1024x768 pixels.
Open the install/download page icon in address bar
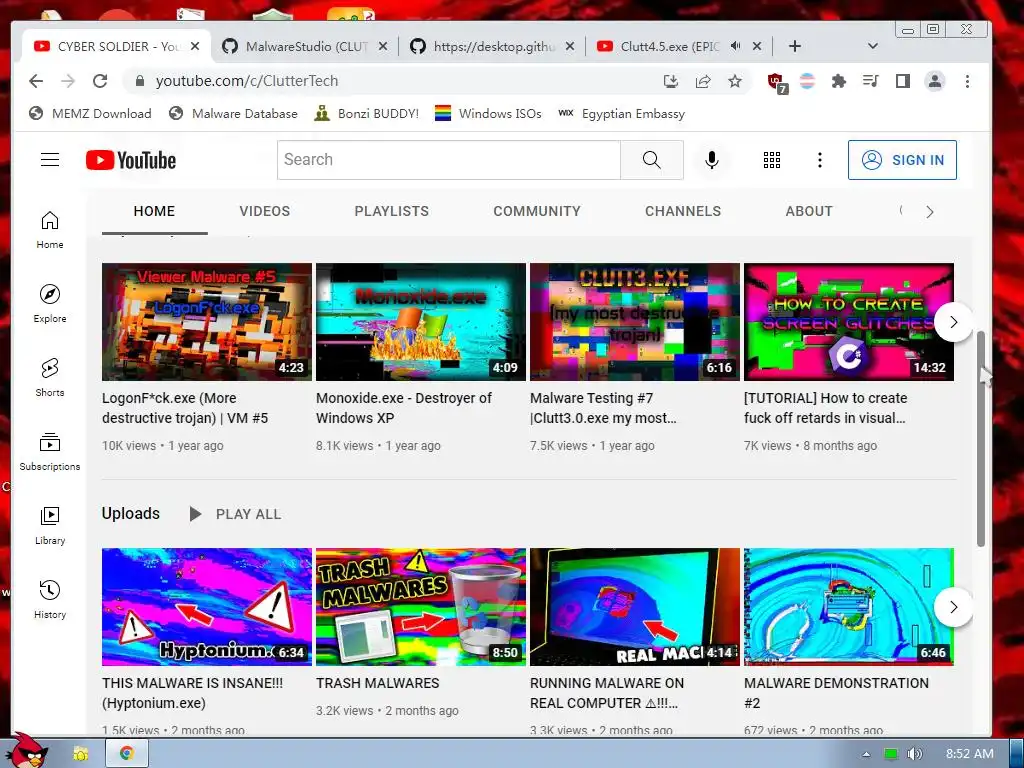point(671,81)
